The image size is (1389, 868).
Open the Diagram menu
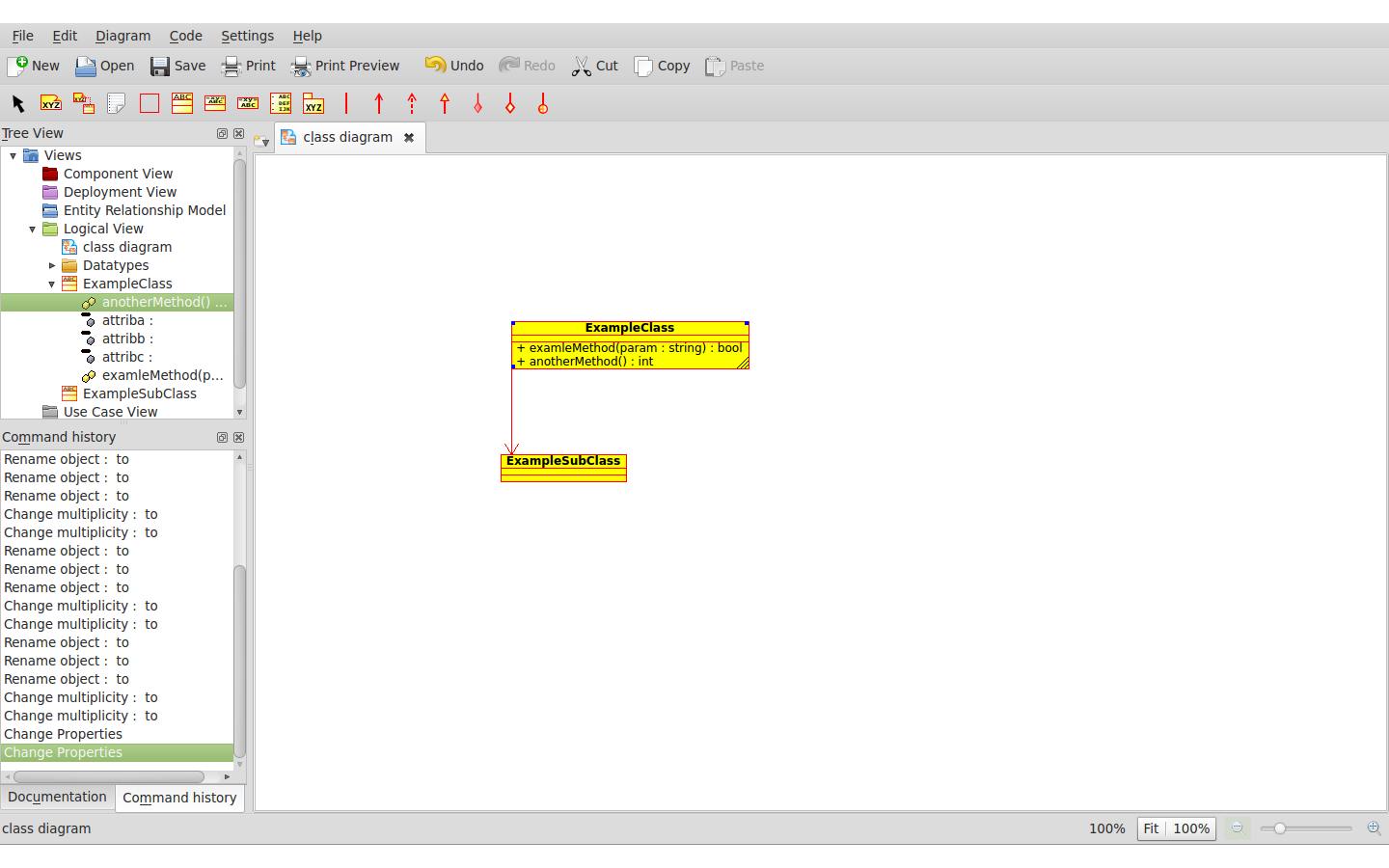(x=123, y=36)
